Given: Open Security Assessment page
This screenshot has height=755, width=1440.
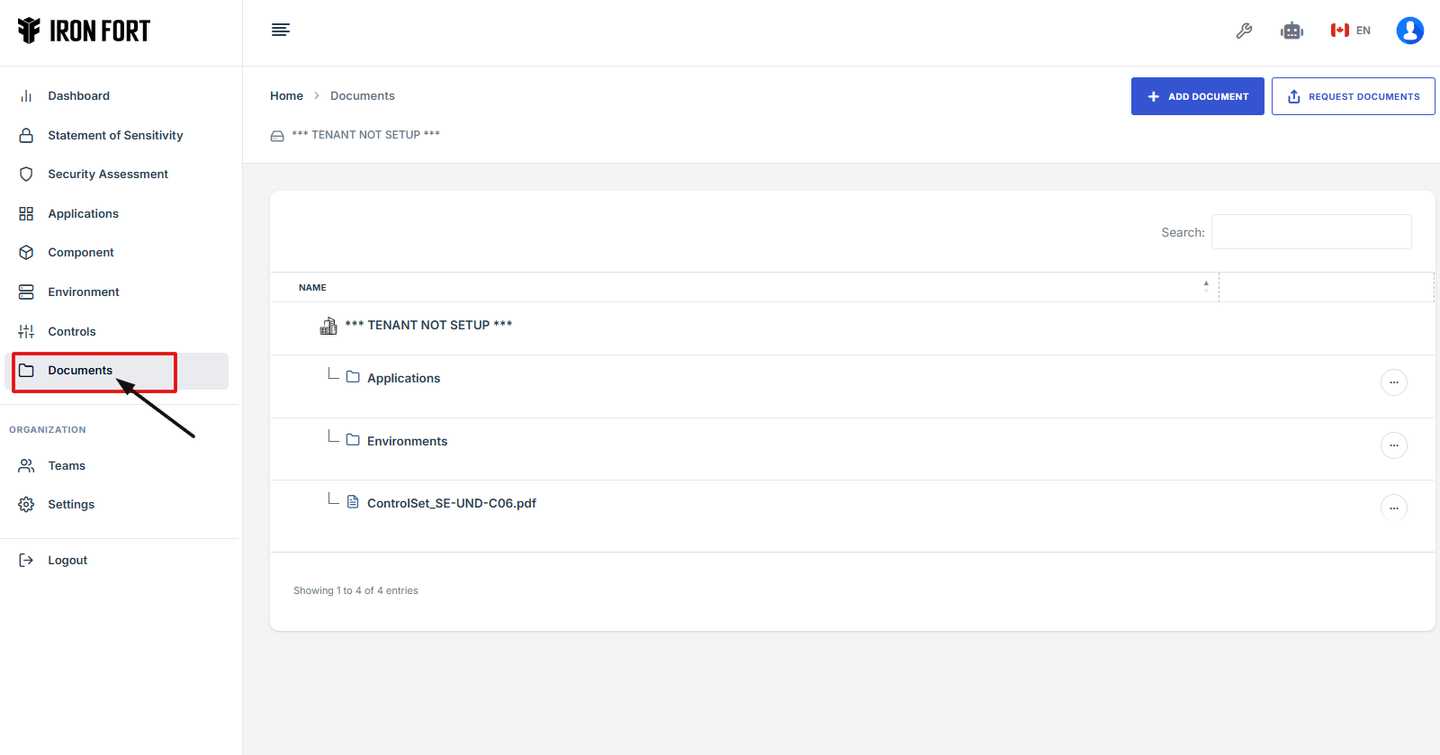Looking at the screenshot, I should pos(108,174).
